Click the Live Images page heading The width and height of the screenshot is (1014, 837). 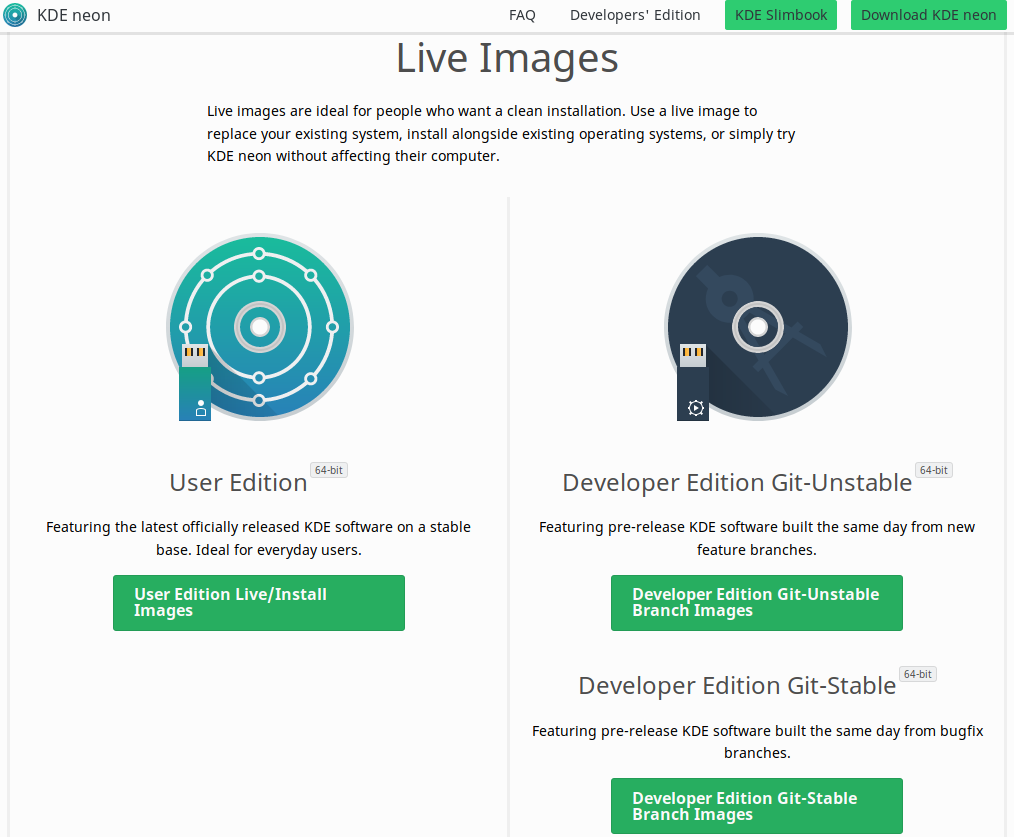(507, 58)
